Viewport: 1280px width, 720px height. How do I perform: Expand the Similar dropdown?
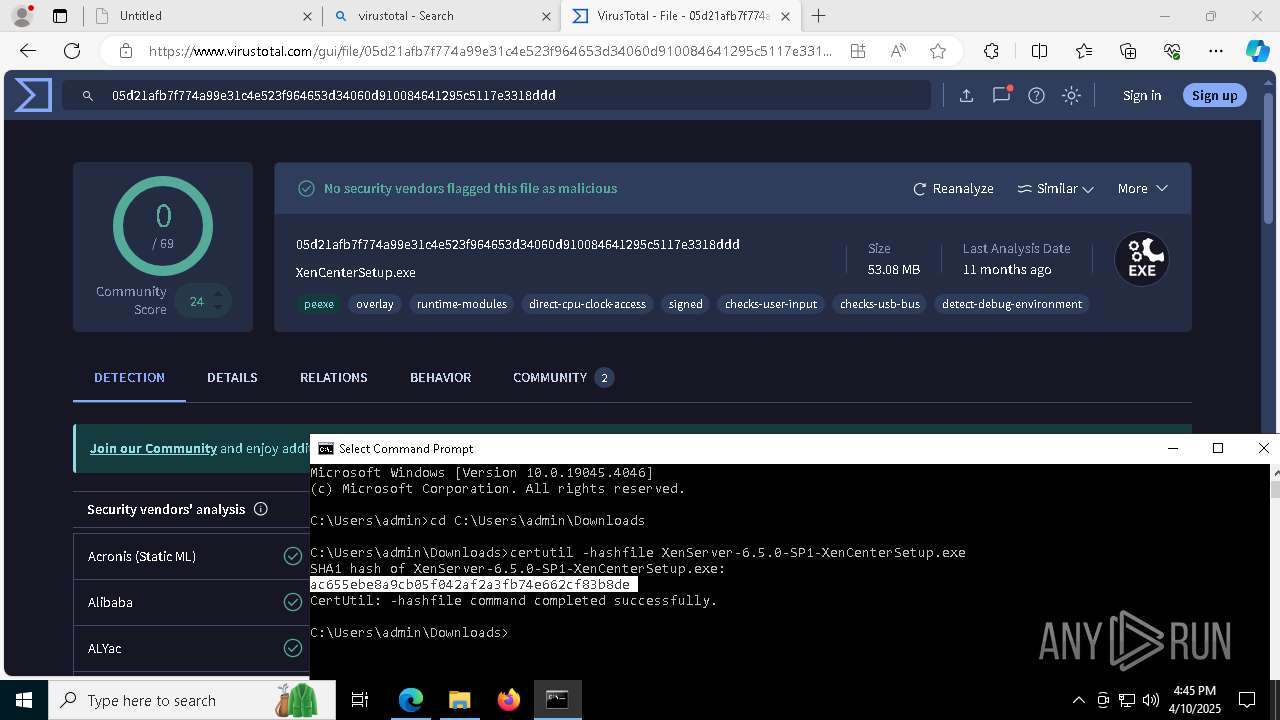pos(1055,188)
